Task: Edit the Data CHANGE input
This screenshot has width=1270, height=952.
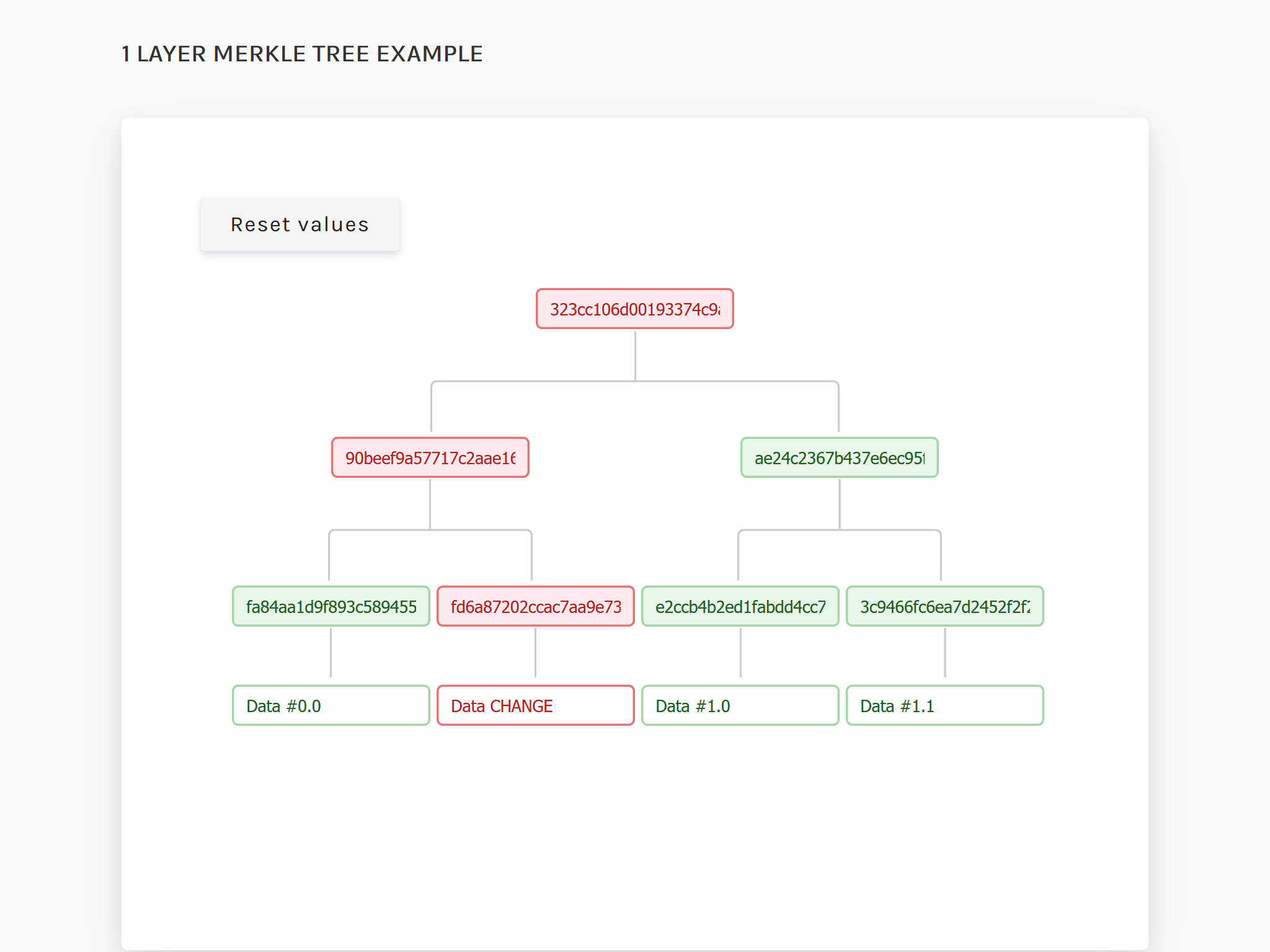Action: pos(535,705)
